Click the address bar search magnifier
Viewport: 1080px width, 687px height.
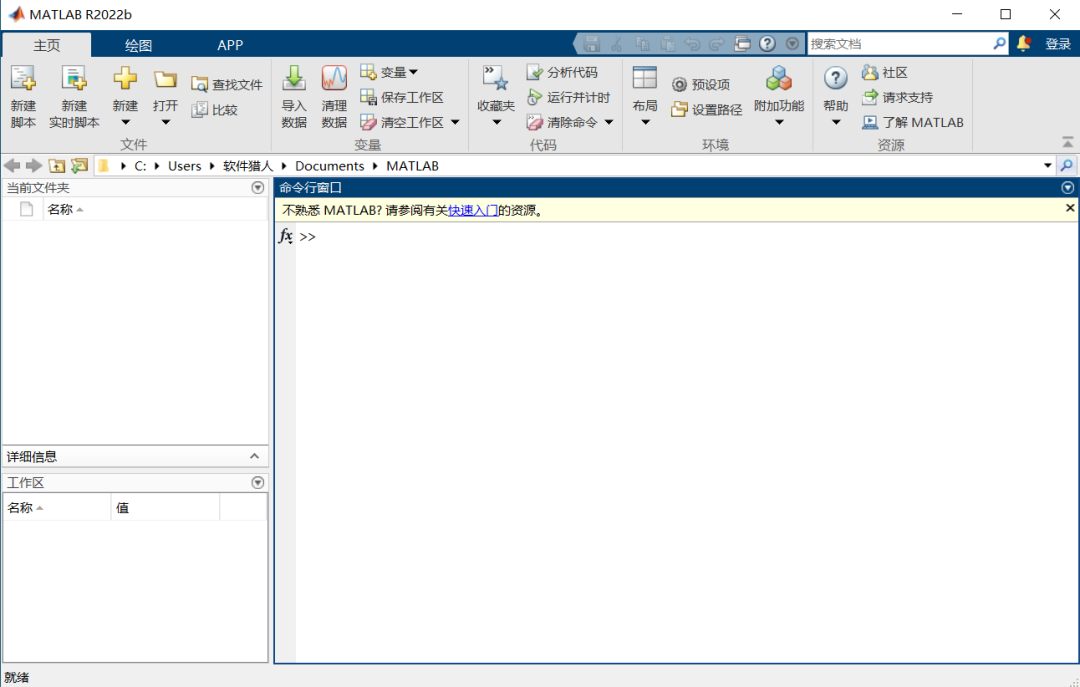tap(1067, 165)
